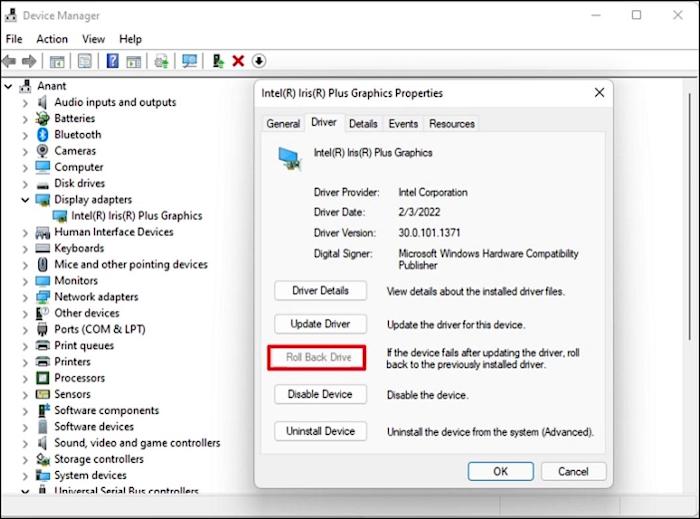This screenshot has width=700, height=519.
Task: Click the Help toolbar icon
Action: (x=112, y=62)
